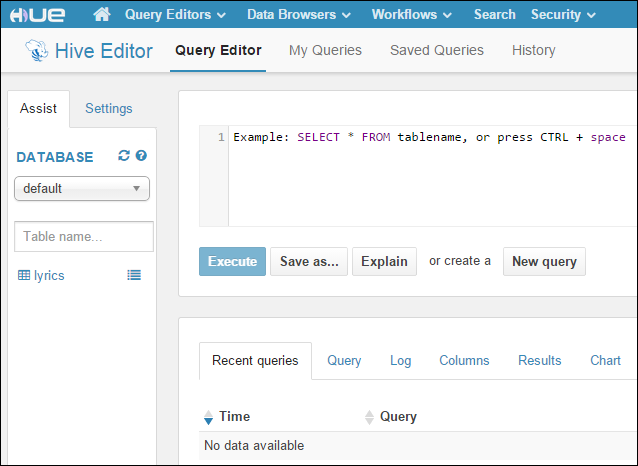Viewport: 638px width, 466px height.
Task: Click the Hue logo
Action: click(37, 15)
